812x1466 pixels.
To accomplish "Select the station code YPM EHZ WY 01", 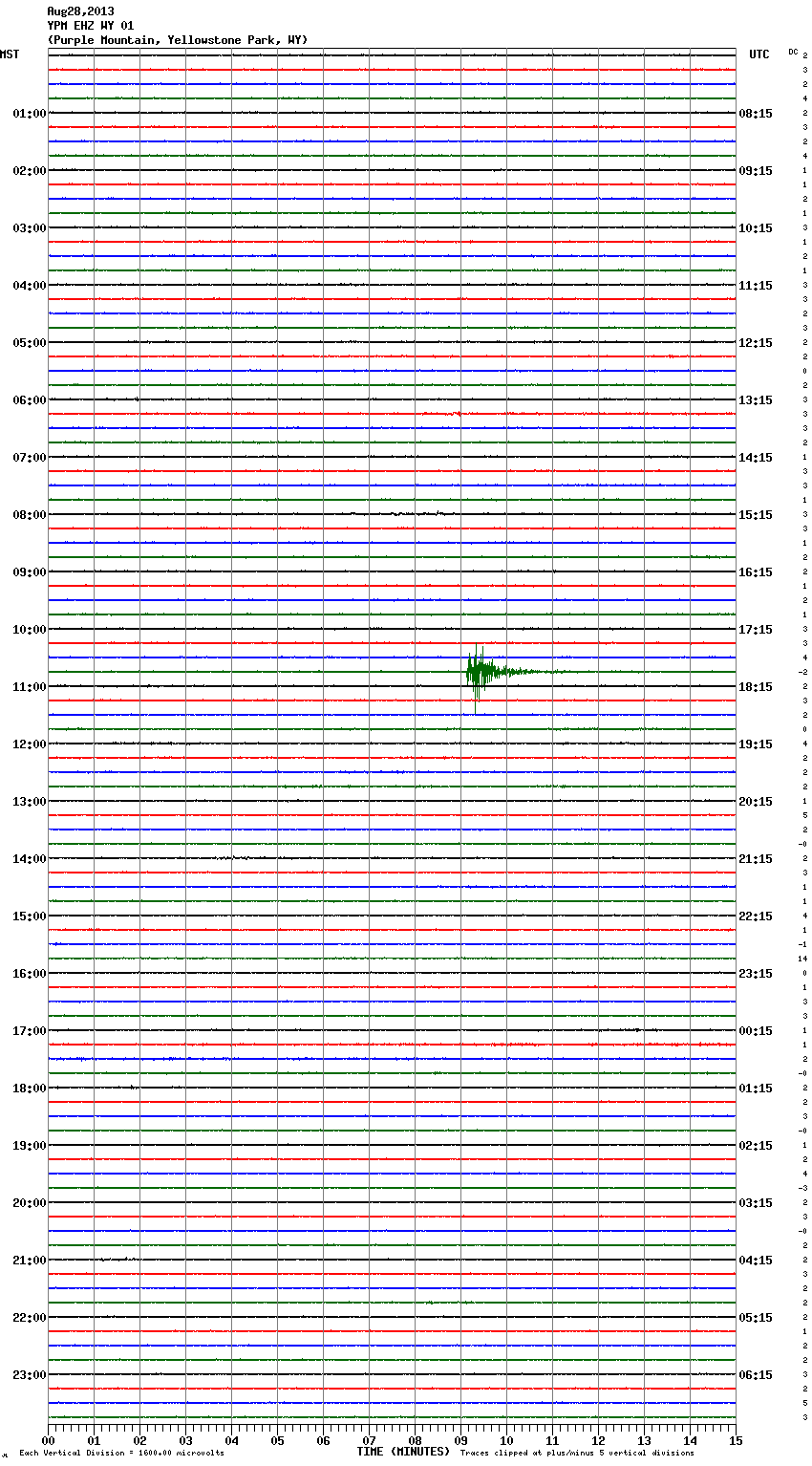I will [91, 26].
